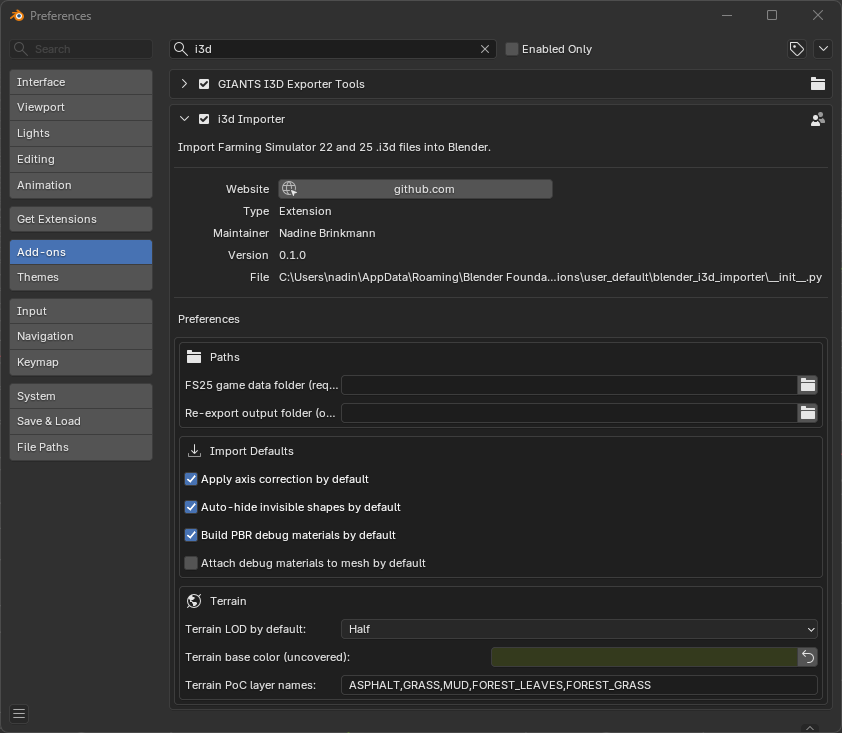Click the Import Farming Simulator description text
The height and width of the screenshot is (733, 842).
click(334, 147)
